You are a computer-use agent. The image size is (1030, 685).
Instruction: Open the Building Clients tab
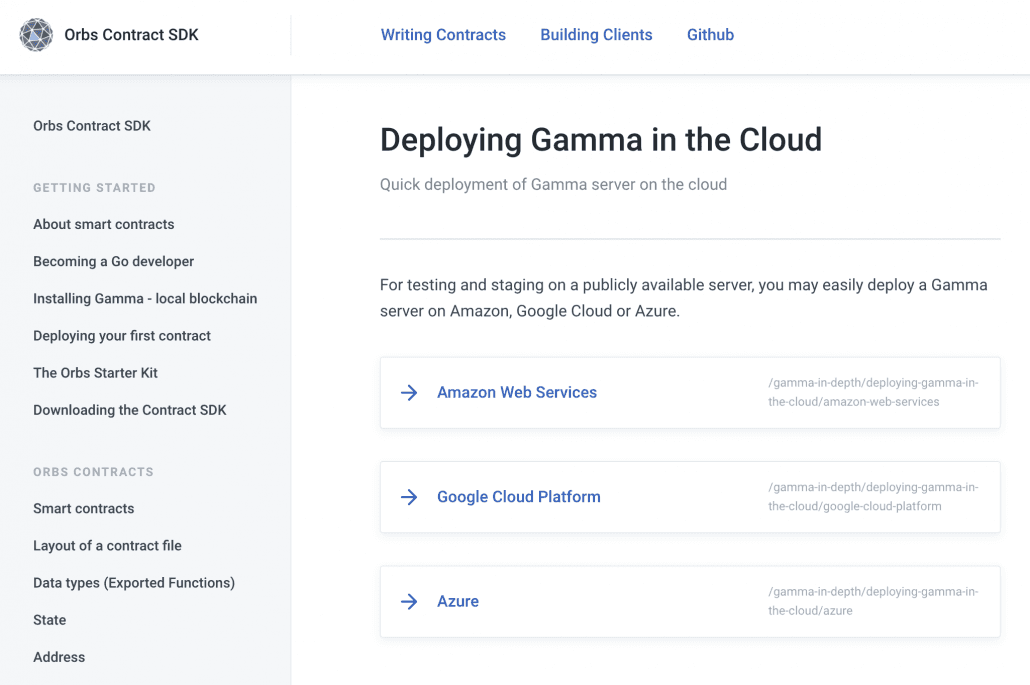pos(596,35)
